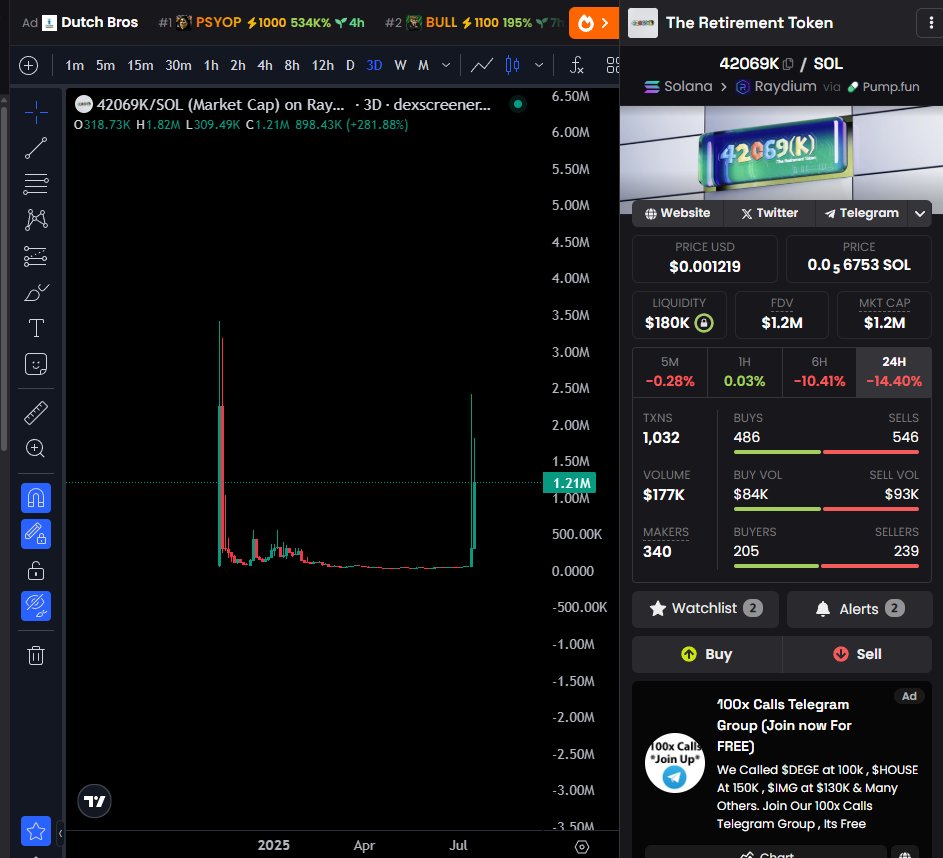943x858 pixels.
Task: Open the trending PSYOP token
Action: coord(262,23)
